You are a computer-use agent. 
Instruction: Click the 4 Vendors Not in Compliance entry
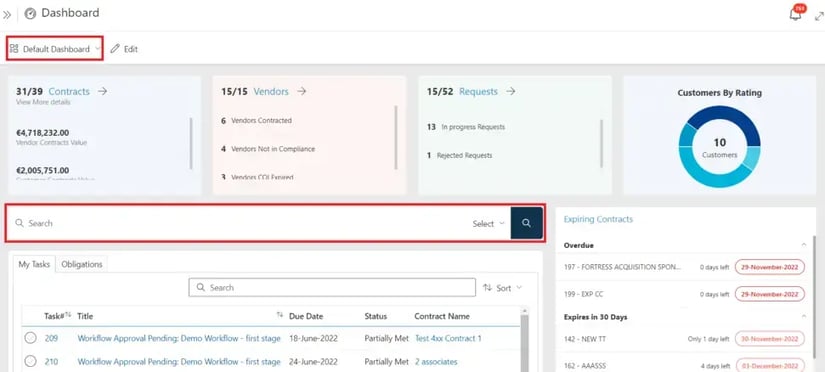point(268,149)
